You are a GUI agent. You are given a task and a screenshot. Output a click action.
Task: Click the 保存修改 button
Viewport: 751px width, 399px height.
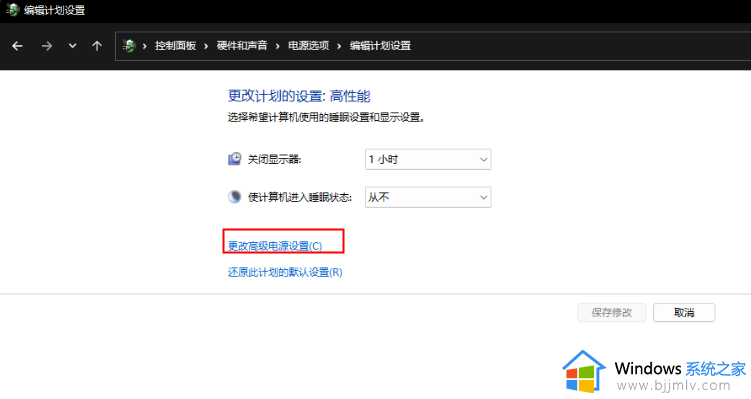(612, 313)
